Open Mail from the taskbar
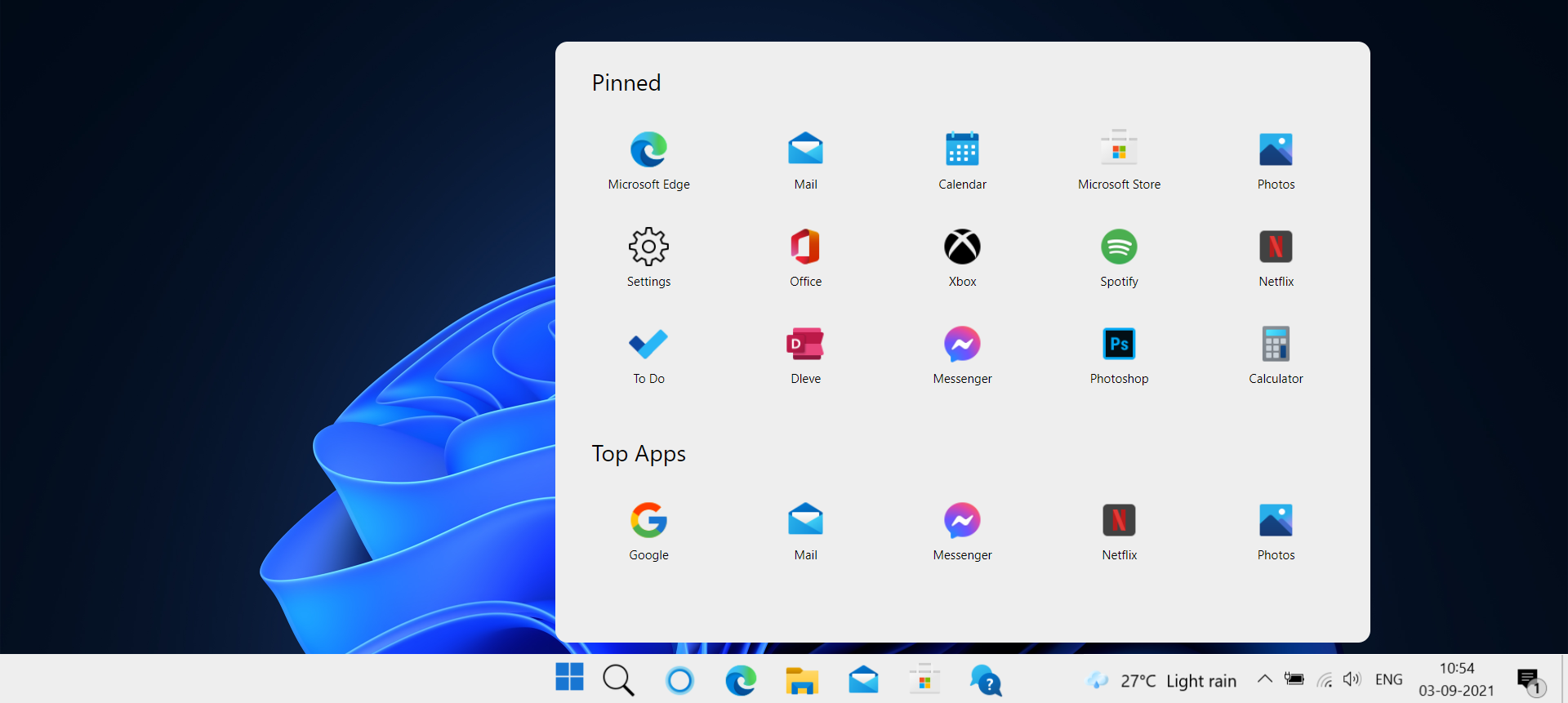The height and width of the screenshot is (703, 1568). (x=863, y=679)
